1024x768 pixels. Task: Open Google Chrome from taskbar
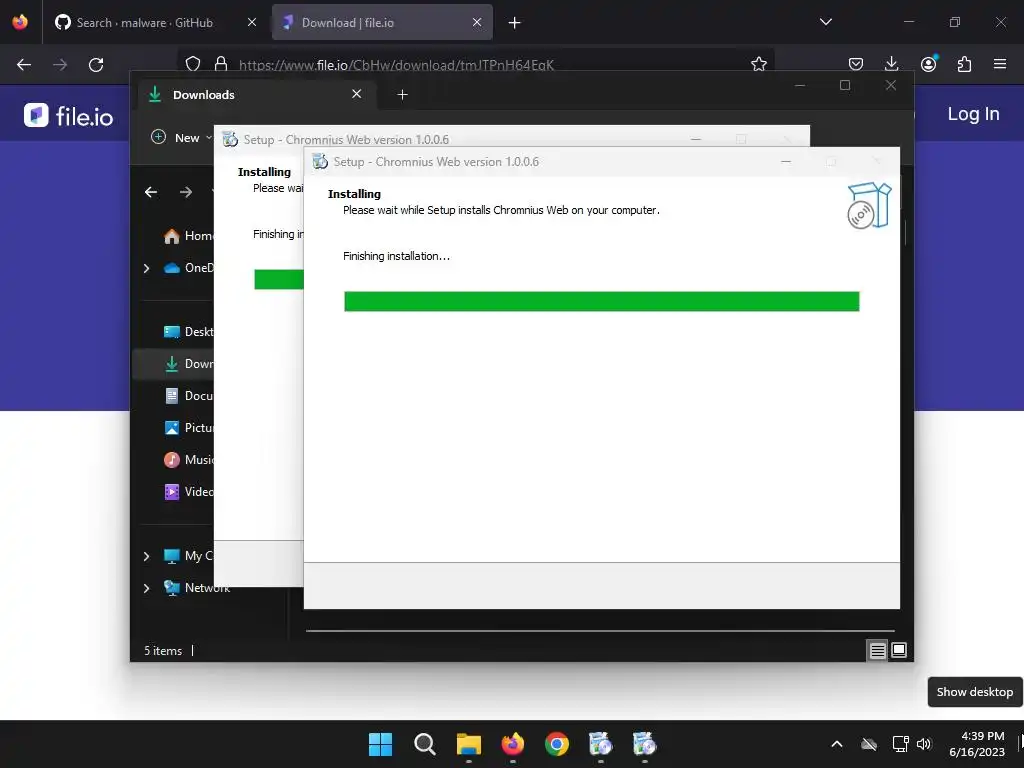pos(556,744)
